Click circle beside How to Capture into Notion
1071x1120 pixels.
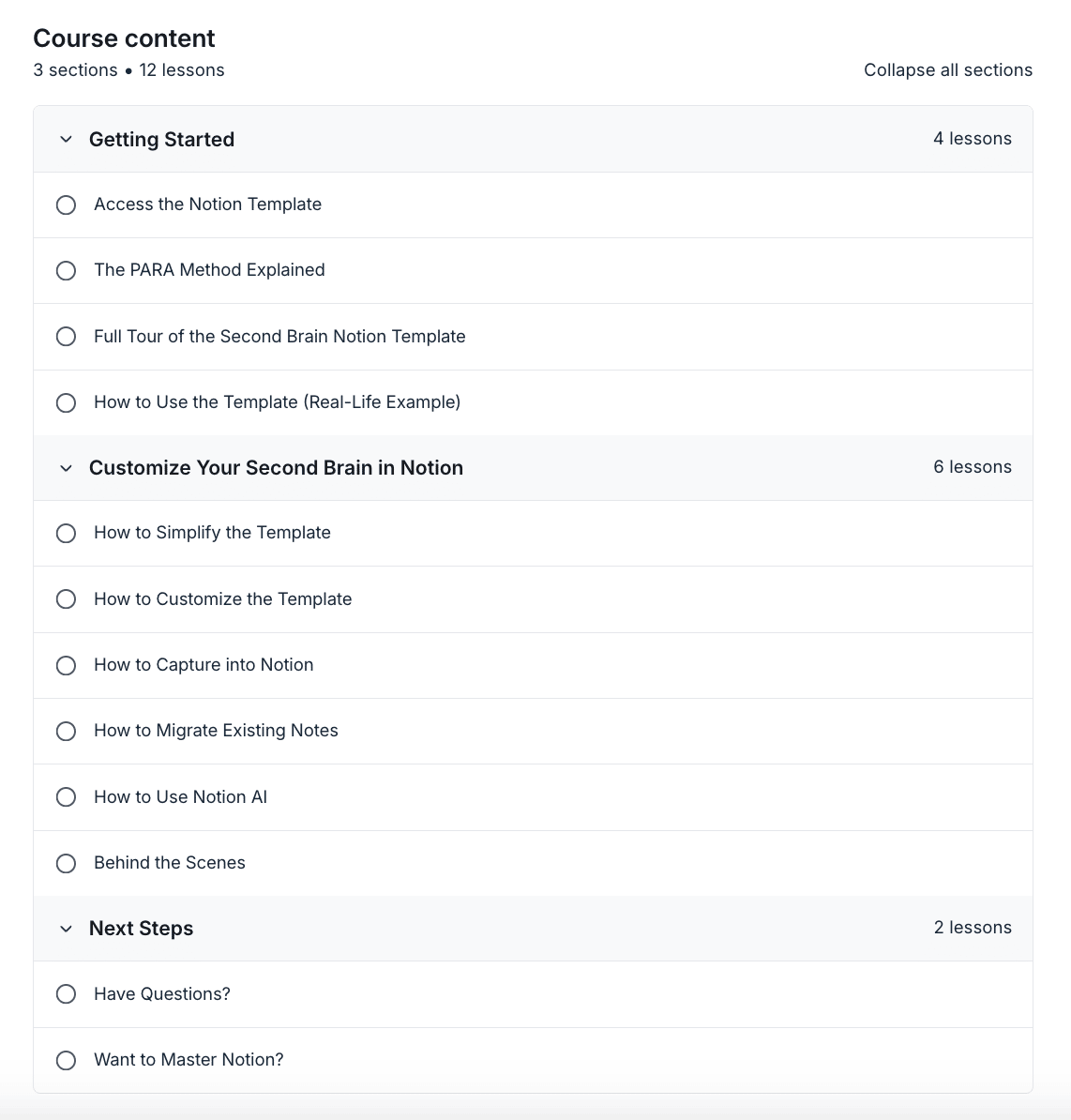66,666
